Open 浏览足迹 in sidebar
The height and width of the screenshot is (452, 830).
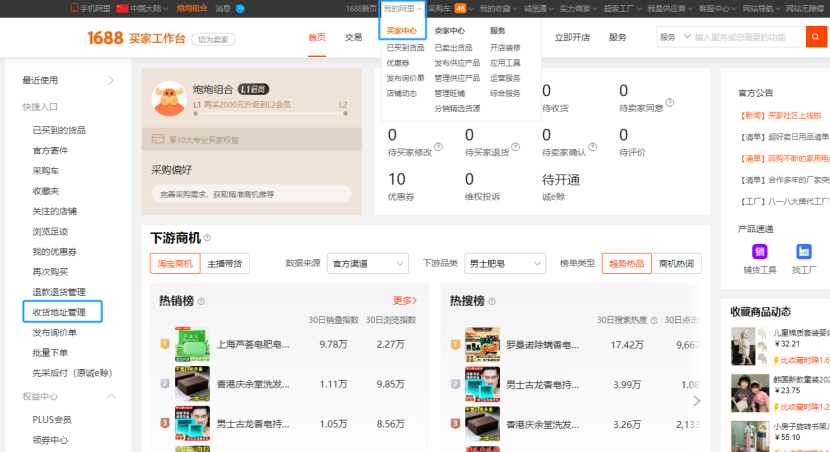pyautogui.click(x=50, y=231)
